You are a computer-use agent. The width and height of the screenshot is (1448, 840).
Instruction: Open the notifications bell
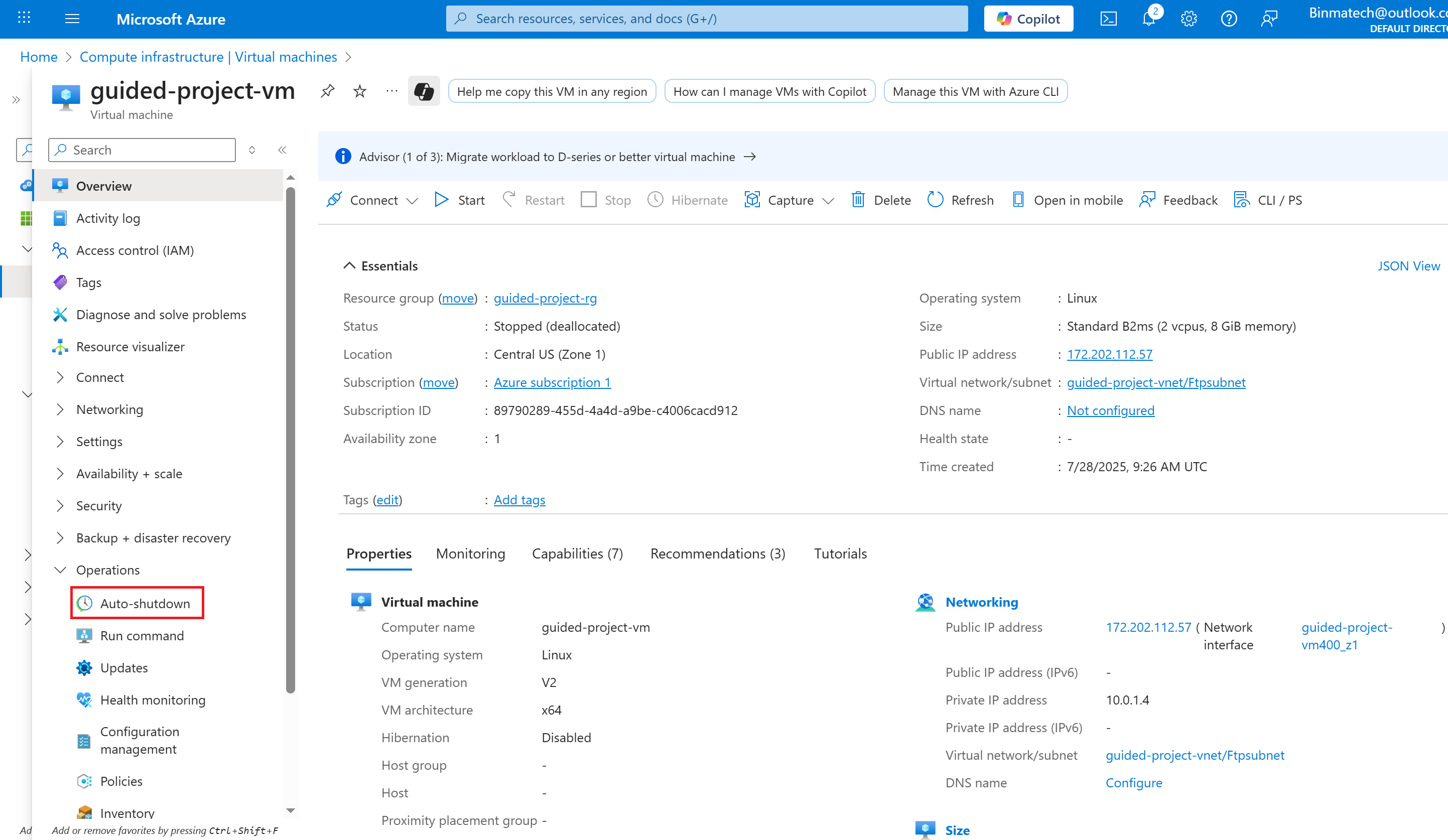point(1149,19)
